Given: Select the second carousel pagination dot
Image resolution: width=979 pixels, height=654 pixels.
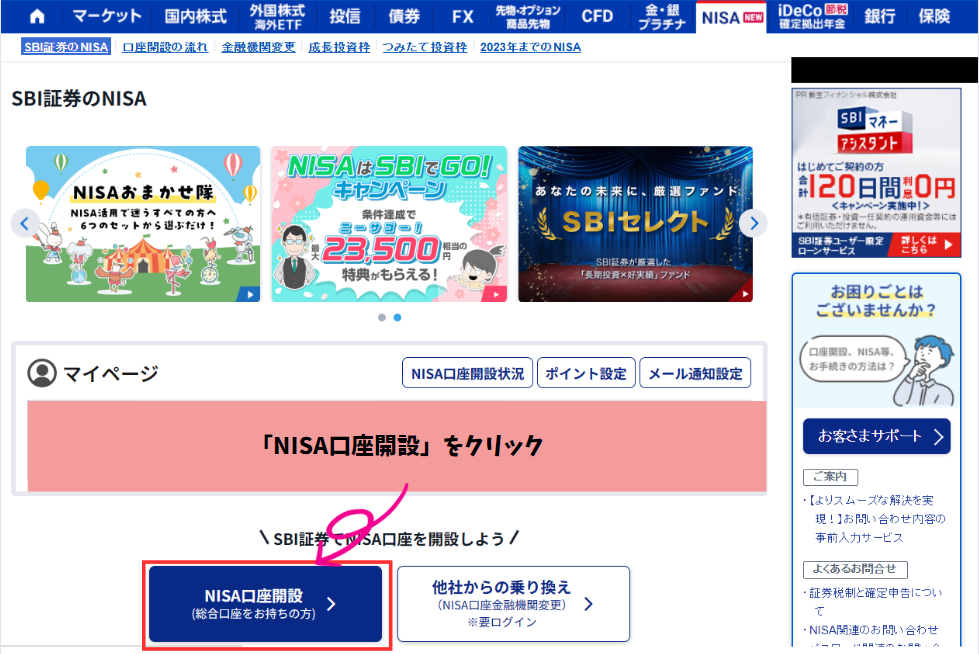Looking at the screenshot, I should (397, 317).
